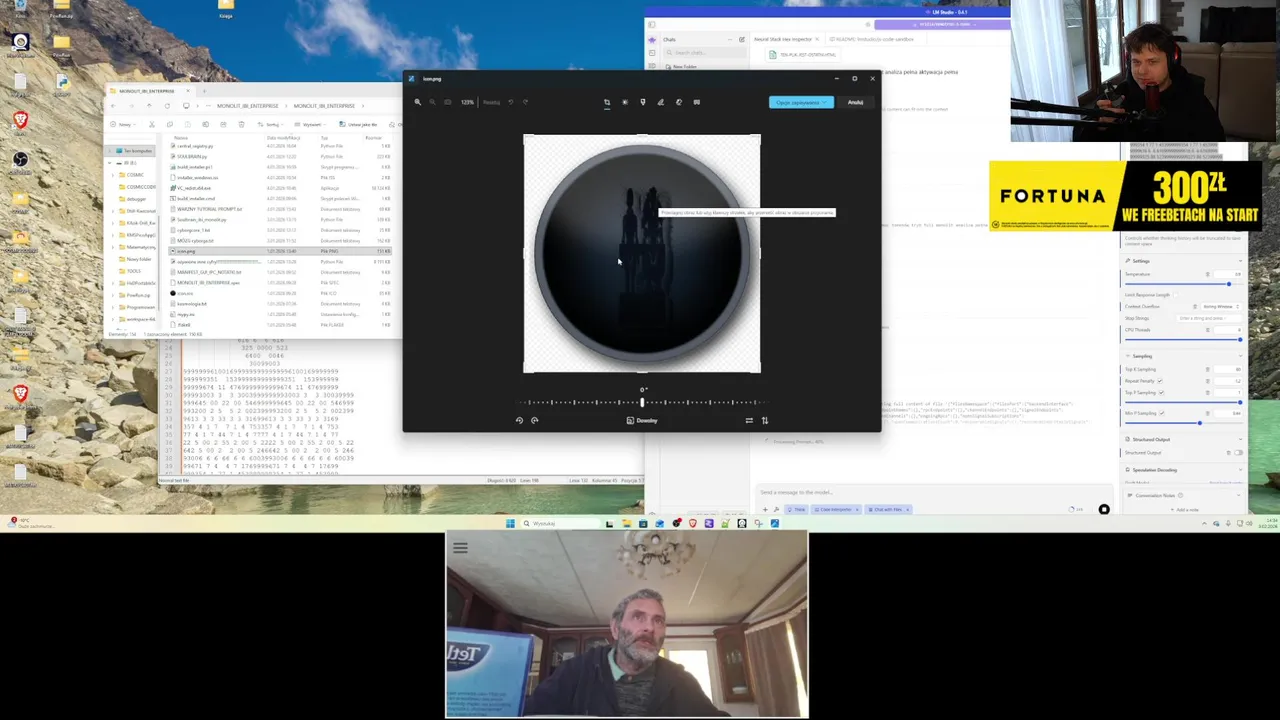Expand the COSMIC folder in the tree
The image size is (1280, 720).
click(113, 175)
